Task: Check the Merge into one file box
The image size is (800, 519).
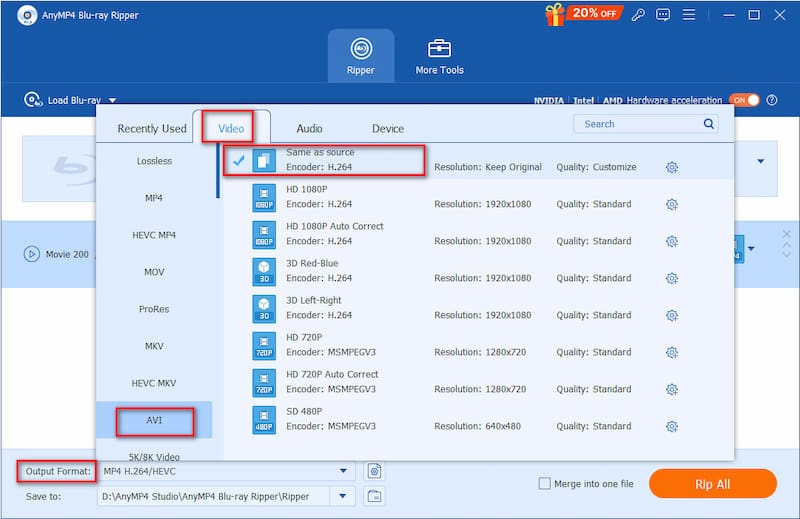Action: tap(545, 484)
